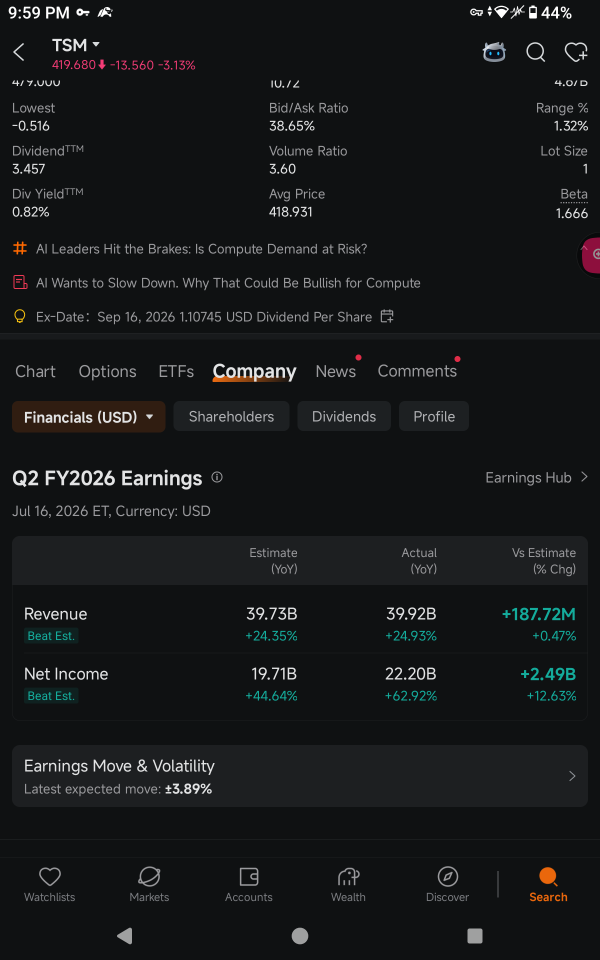600x960 pixels.
Task: Open the AI assistant robot icon
Action: 494,53
